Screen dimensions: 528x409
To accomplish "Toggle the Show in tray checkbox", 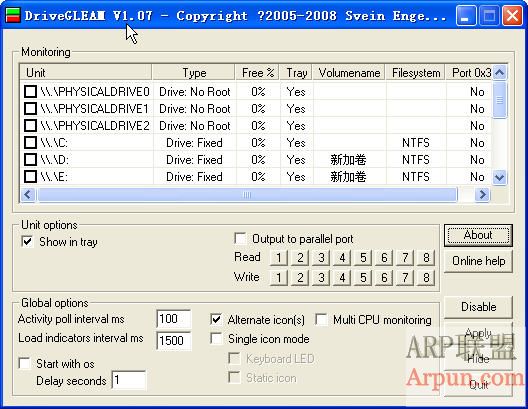I will 28,241.
